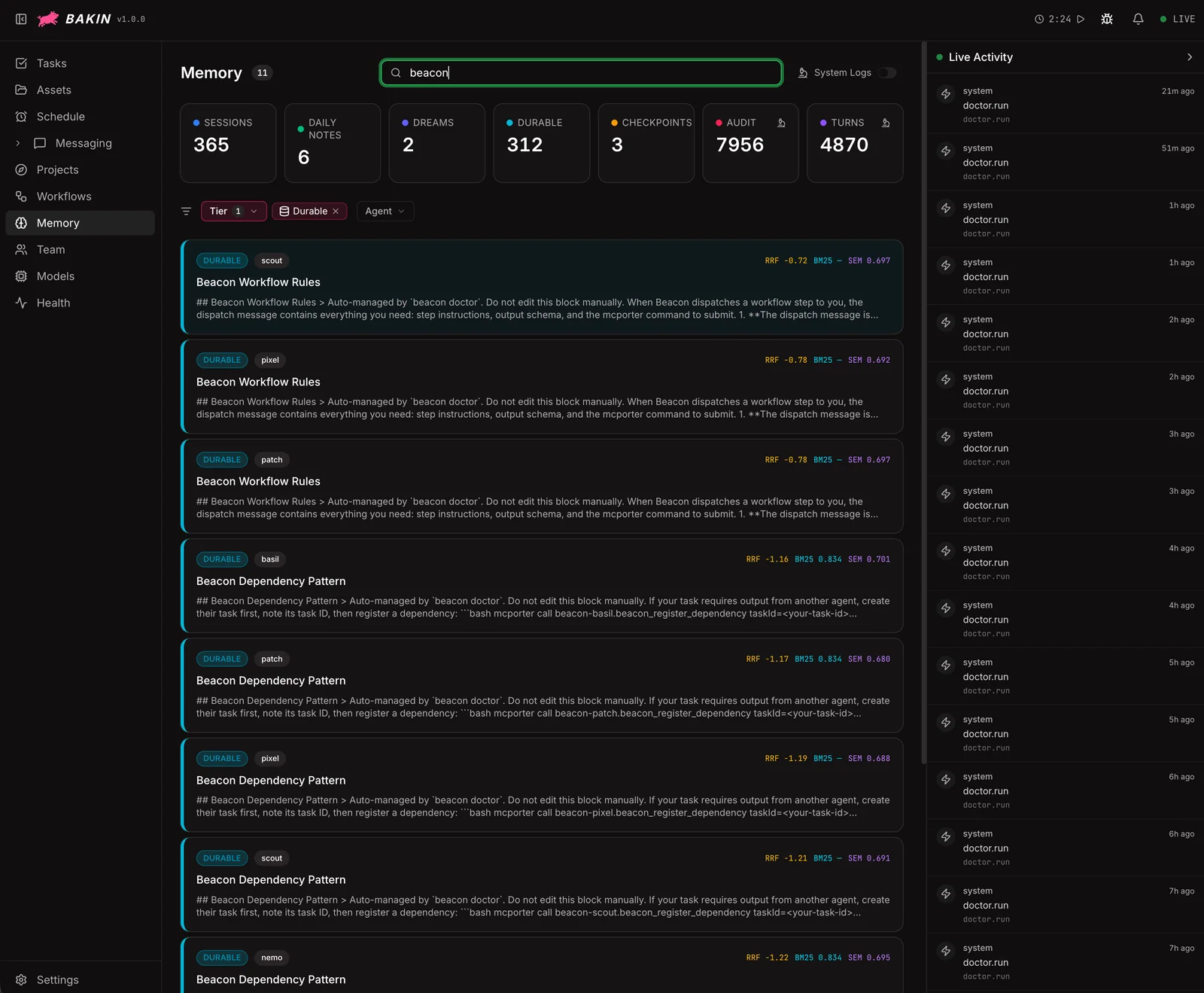
Task: Open Health in sidebar
Action: (80, 303)
